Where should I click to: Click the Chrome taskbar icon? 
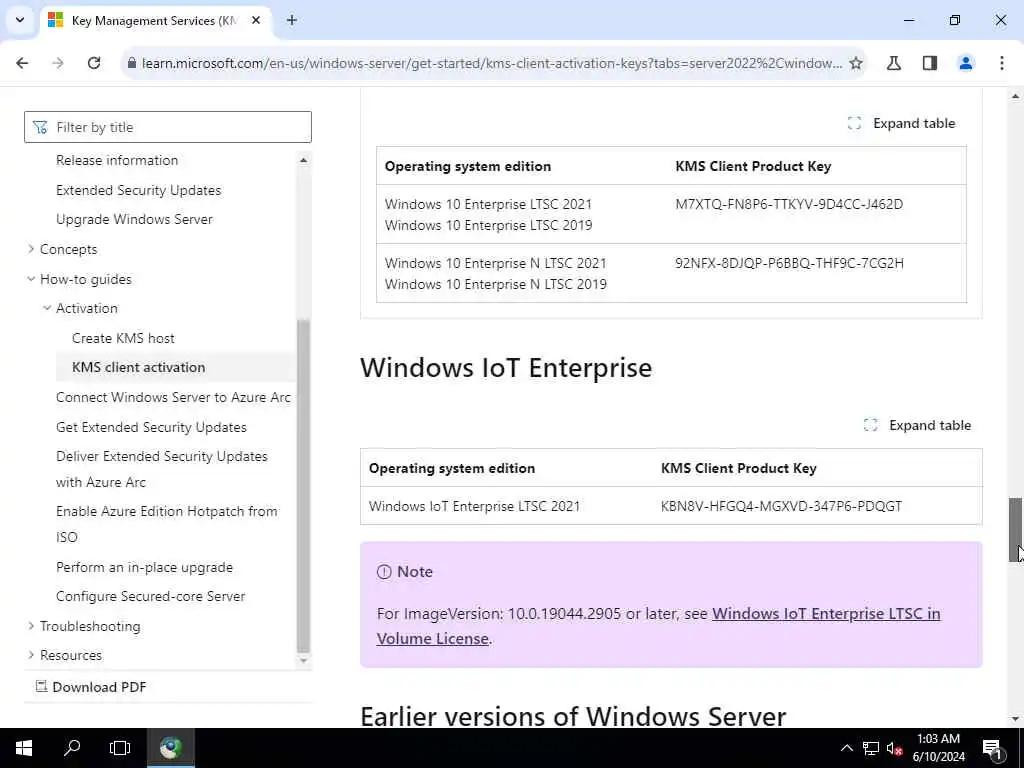tap(170, 748)
